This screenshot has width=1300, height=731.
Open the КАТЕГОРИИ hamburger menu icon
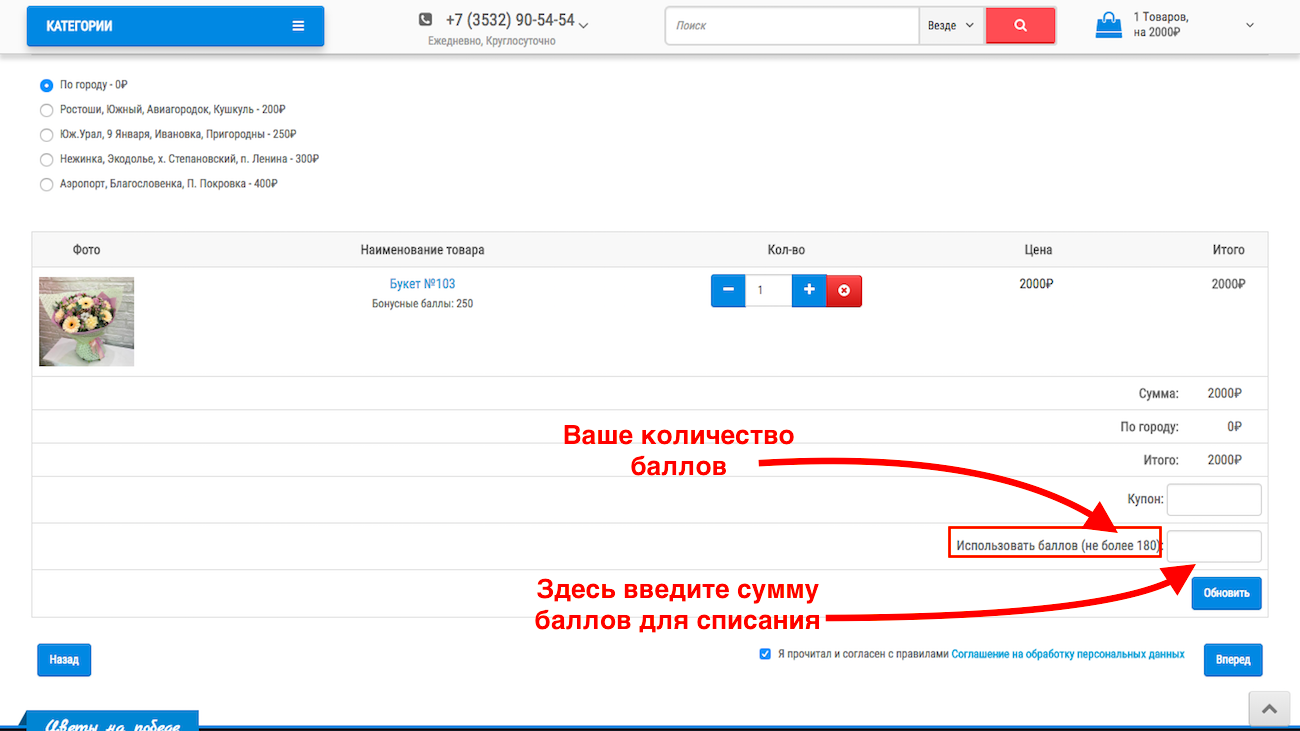(298, 26)
